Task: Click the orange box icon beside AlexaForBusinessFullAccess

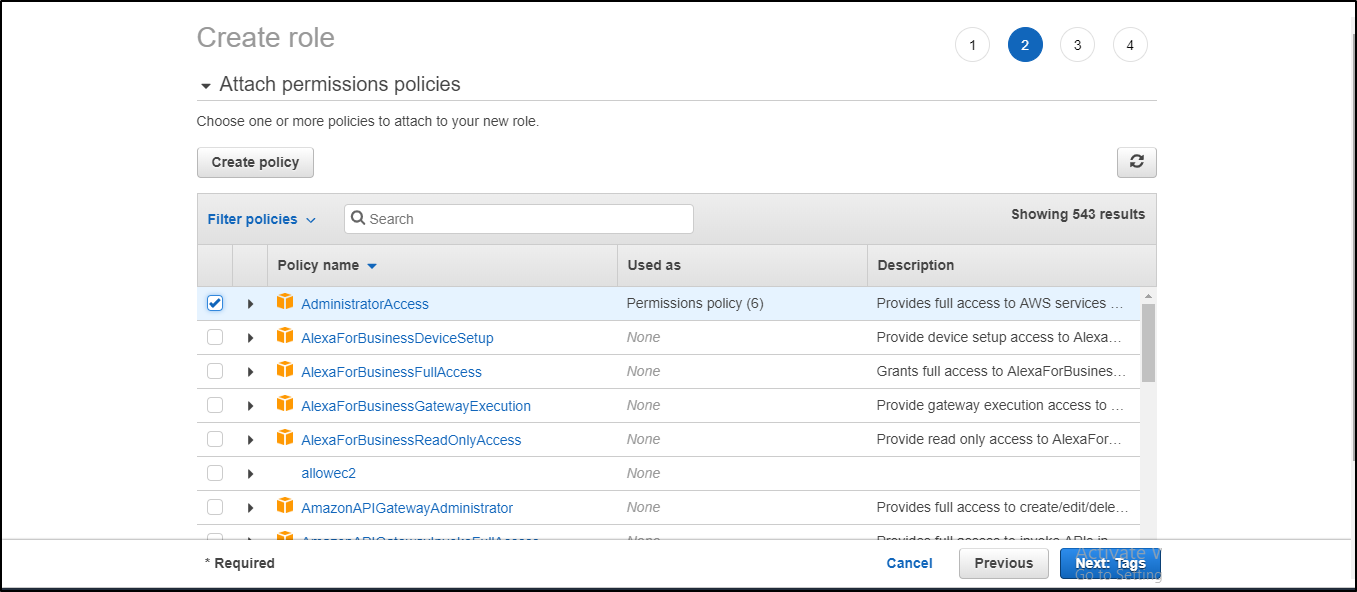Action: click(285, 370)
